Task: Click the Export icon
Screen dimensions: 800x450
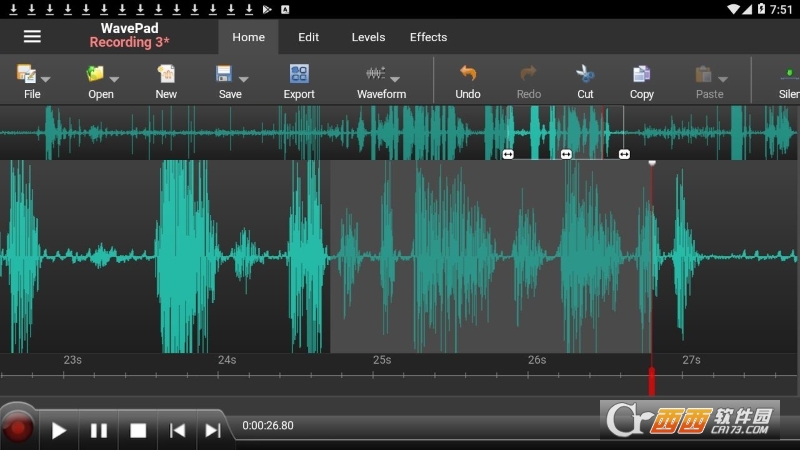Action: pos(299,74)
